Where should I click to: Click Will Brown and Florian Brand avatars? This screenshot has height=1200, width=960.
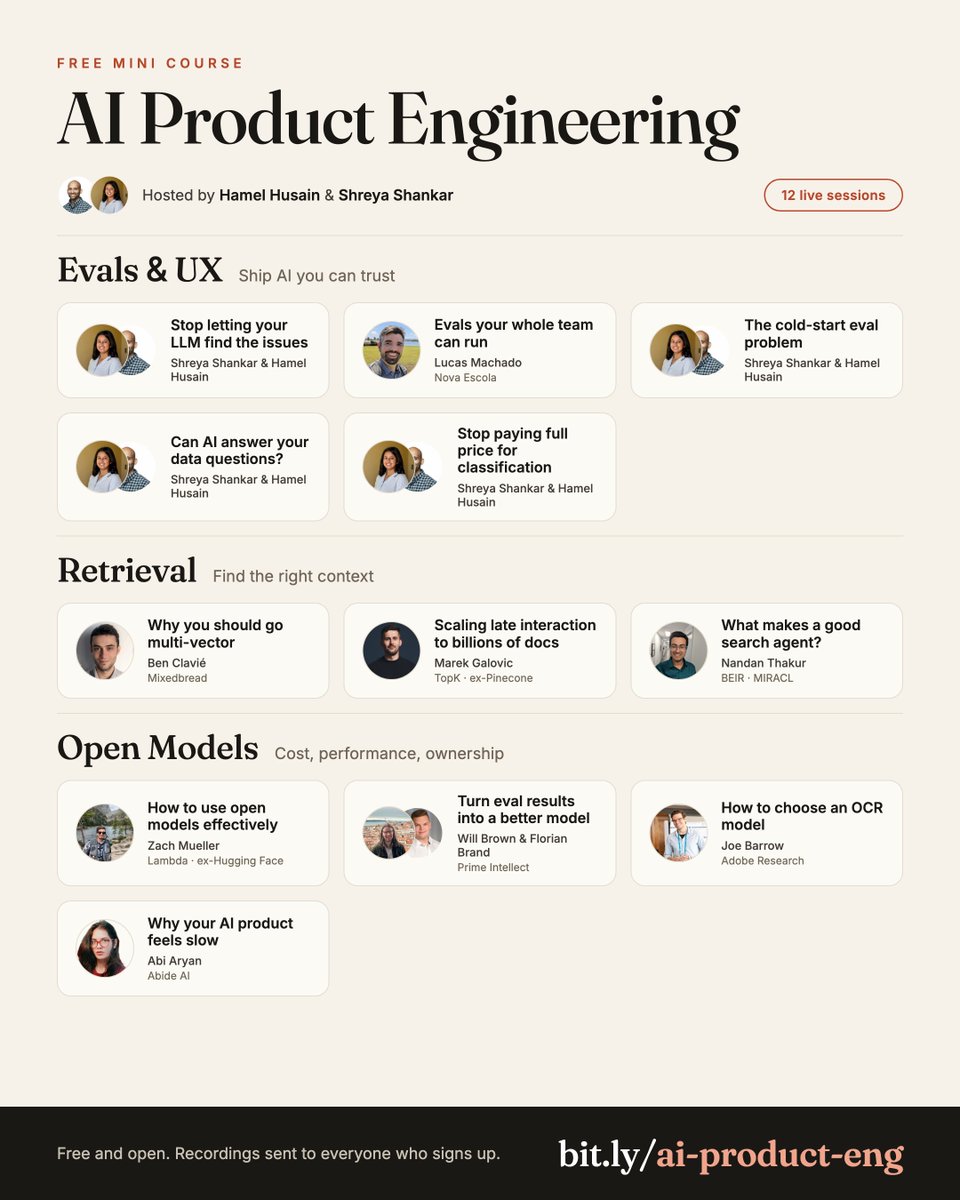tap(403, 833)
